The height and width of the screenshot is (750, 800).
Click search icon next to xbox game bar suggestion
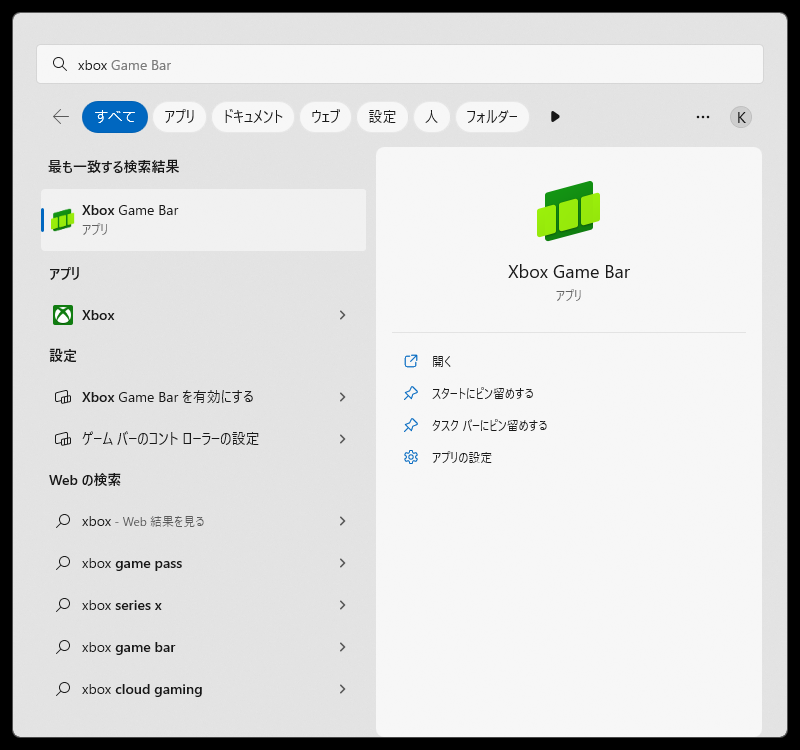[63, 647]
